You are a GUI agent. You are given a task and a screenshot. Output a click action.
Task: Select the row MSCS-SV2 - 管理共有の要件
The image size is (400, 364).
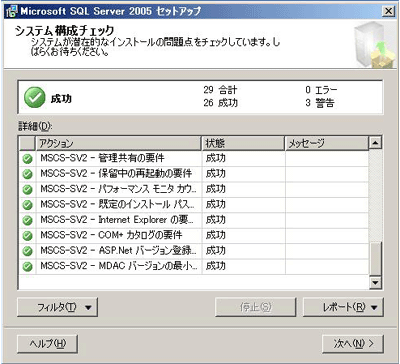tap(193, 158)
